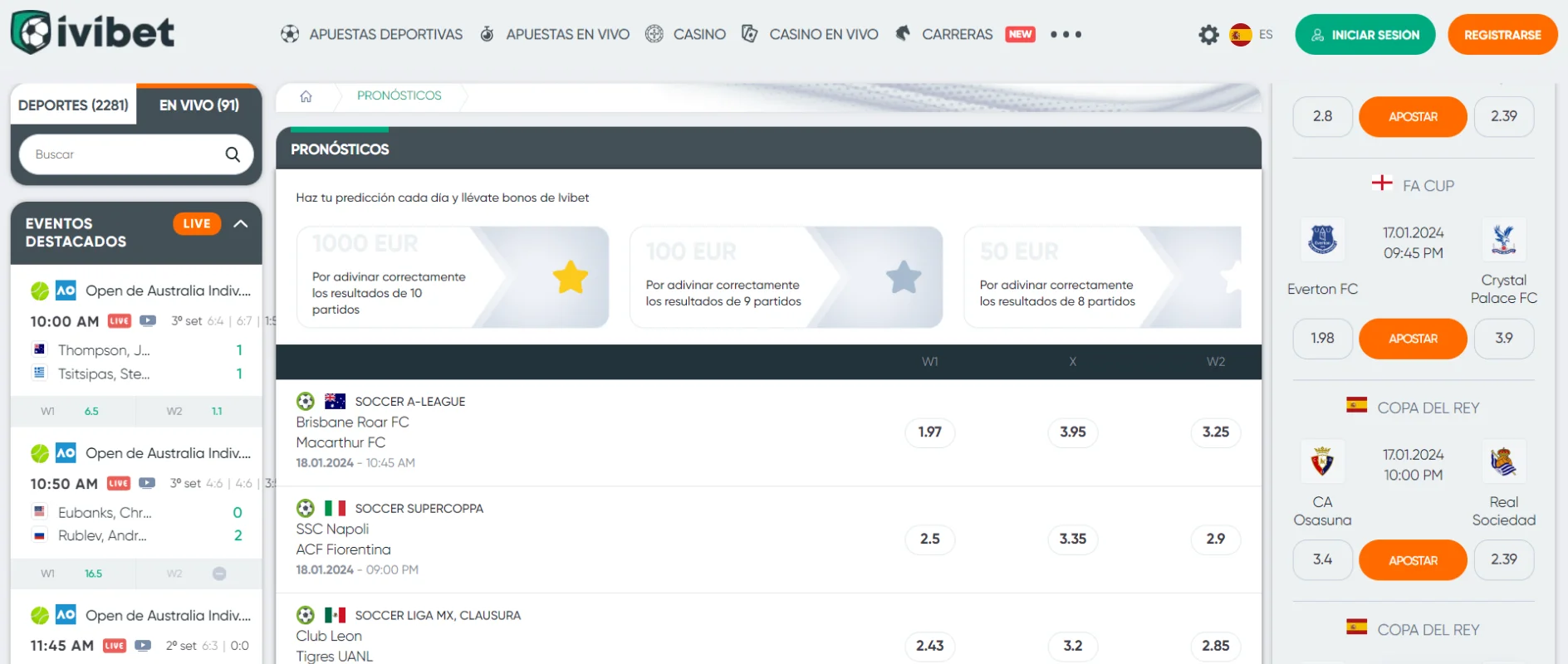Image resolution: width=1568 pixels, height=664 pixels.
Task: Click the Registrarse button
Action: (x=1502, y=35)
